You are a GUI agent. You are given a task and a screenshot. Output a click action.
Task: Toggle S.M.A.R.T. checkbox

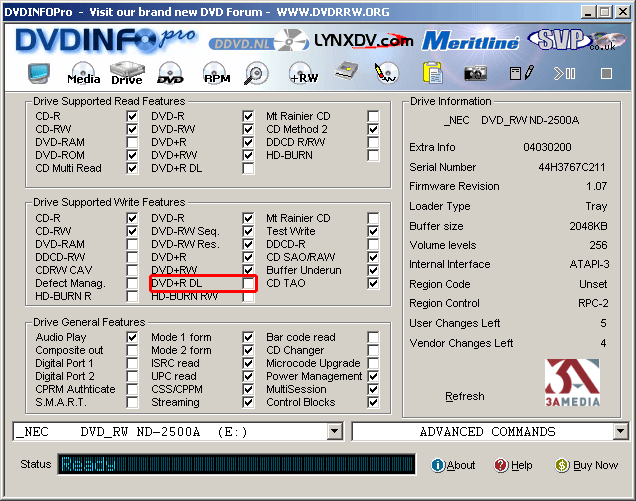tap(132, 402)
